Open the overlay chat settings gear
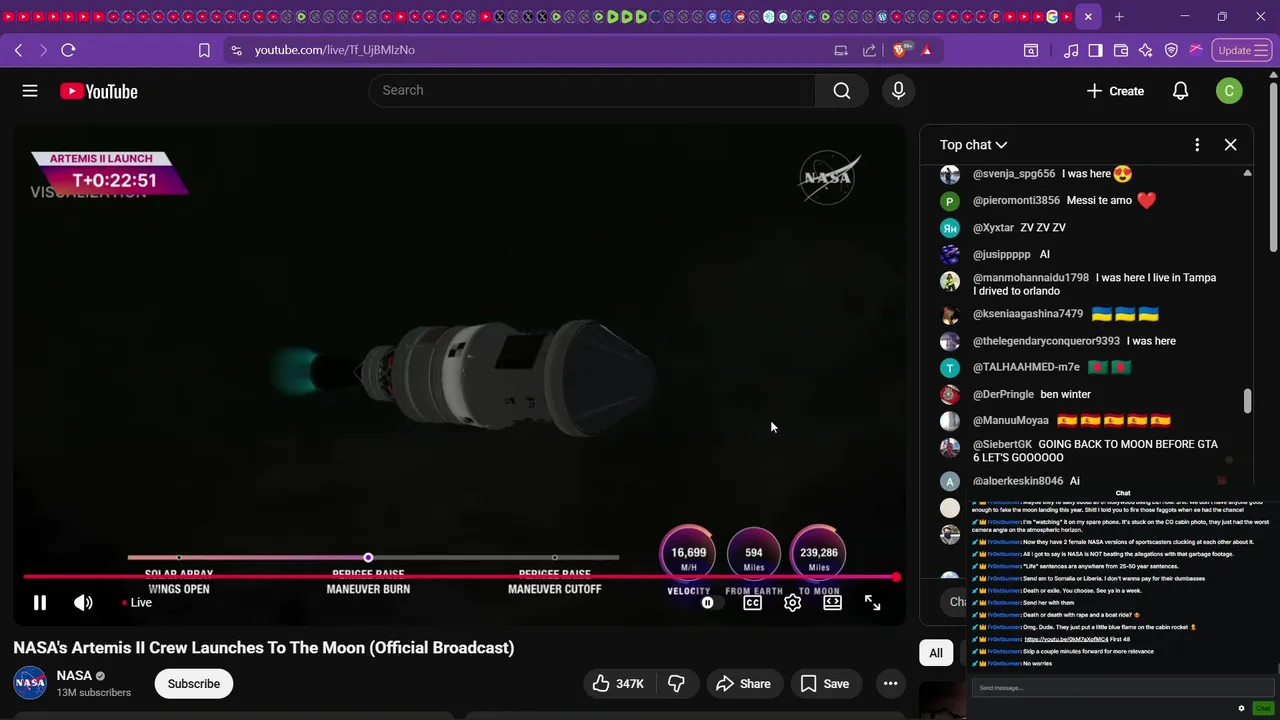 [x=1241, y=708]
